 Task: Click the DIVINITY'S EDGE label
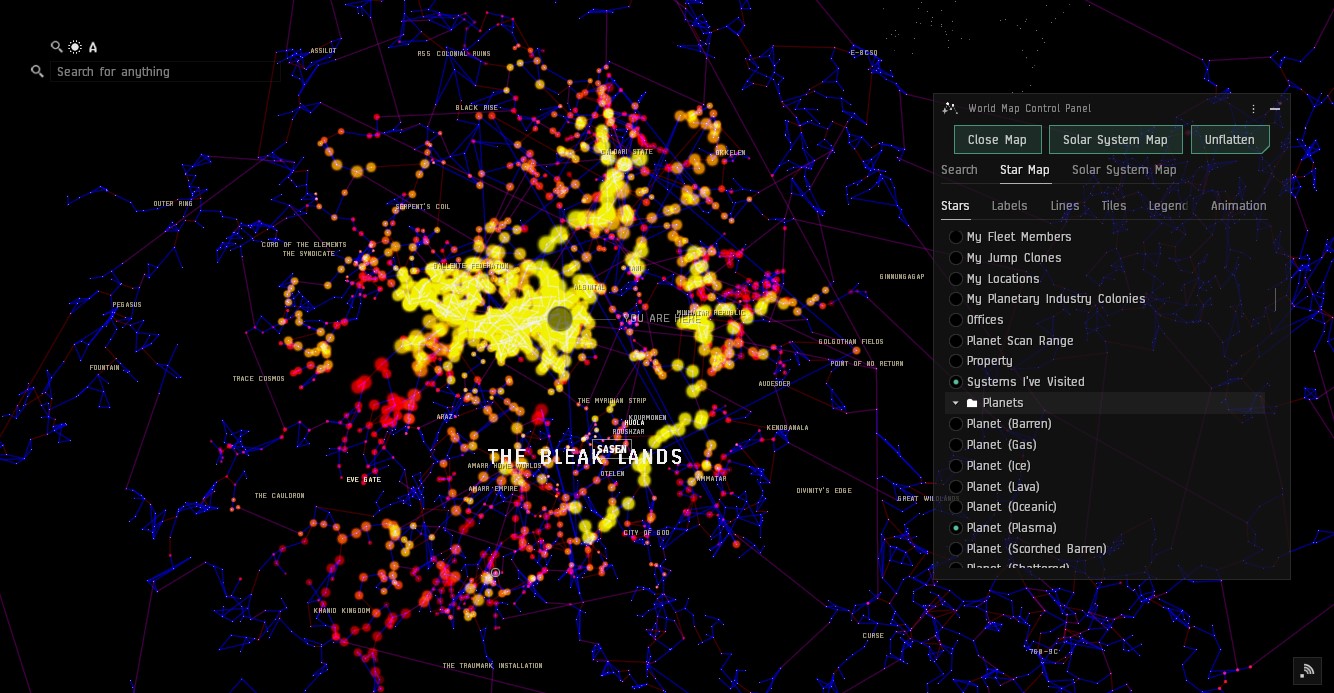coord(824,491)
